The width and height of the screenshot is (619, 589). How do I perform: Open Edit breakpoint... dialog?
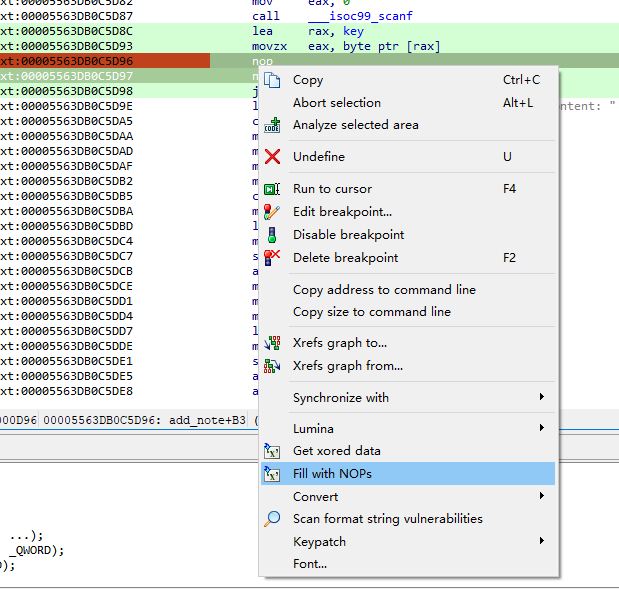(x=408, y=212)
